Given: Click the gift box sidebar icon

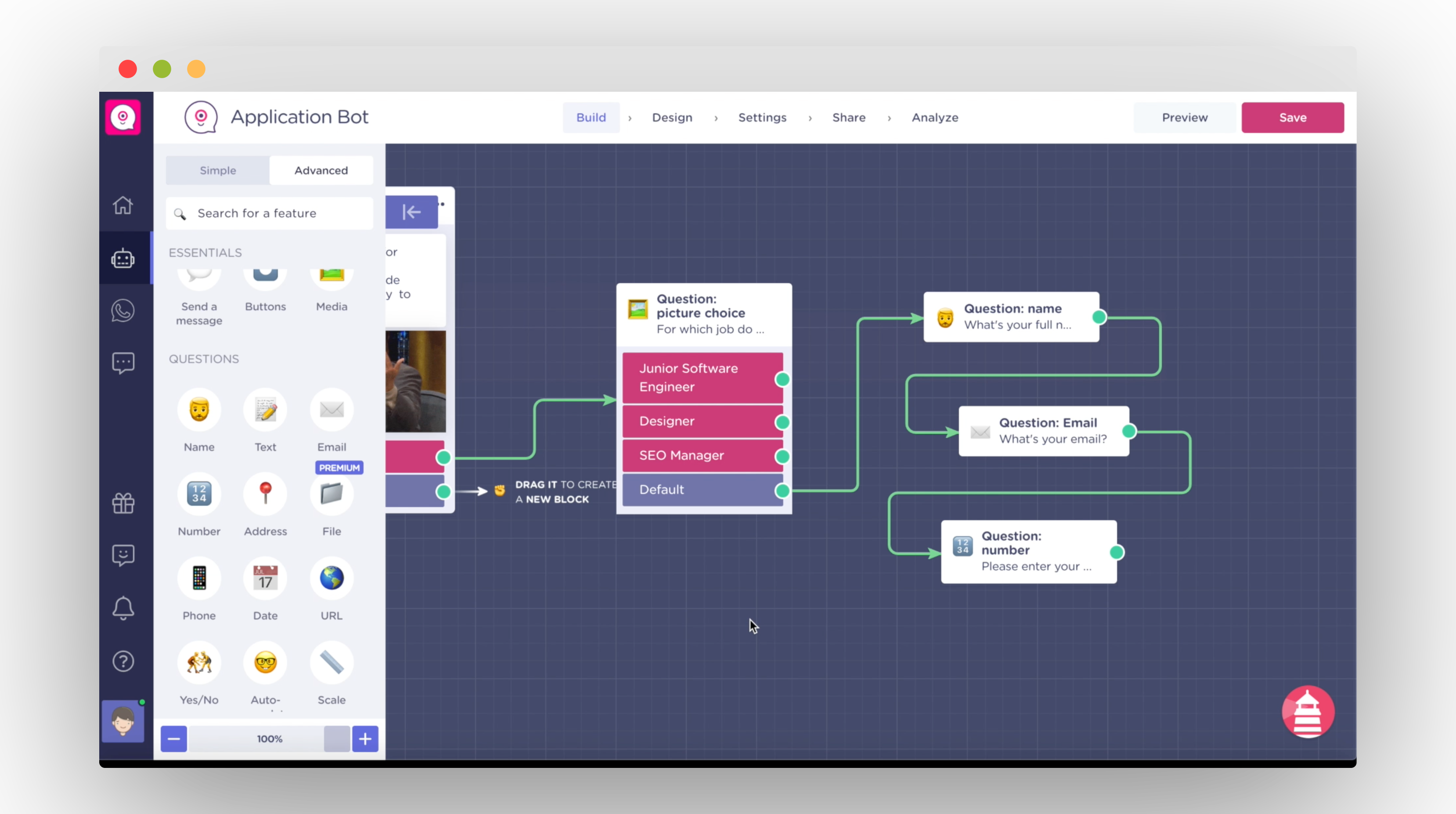Looking at the screenshot, I should 123,503.
